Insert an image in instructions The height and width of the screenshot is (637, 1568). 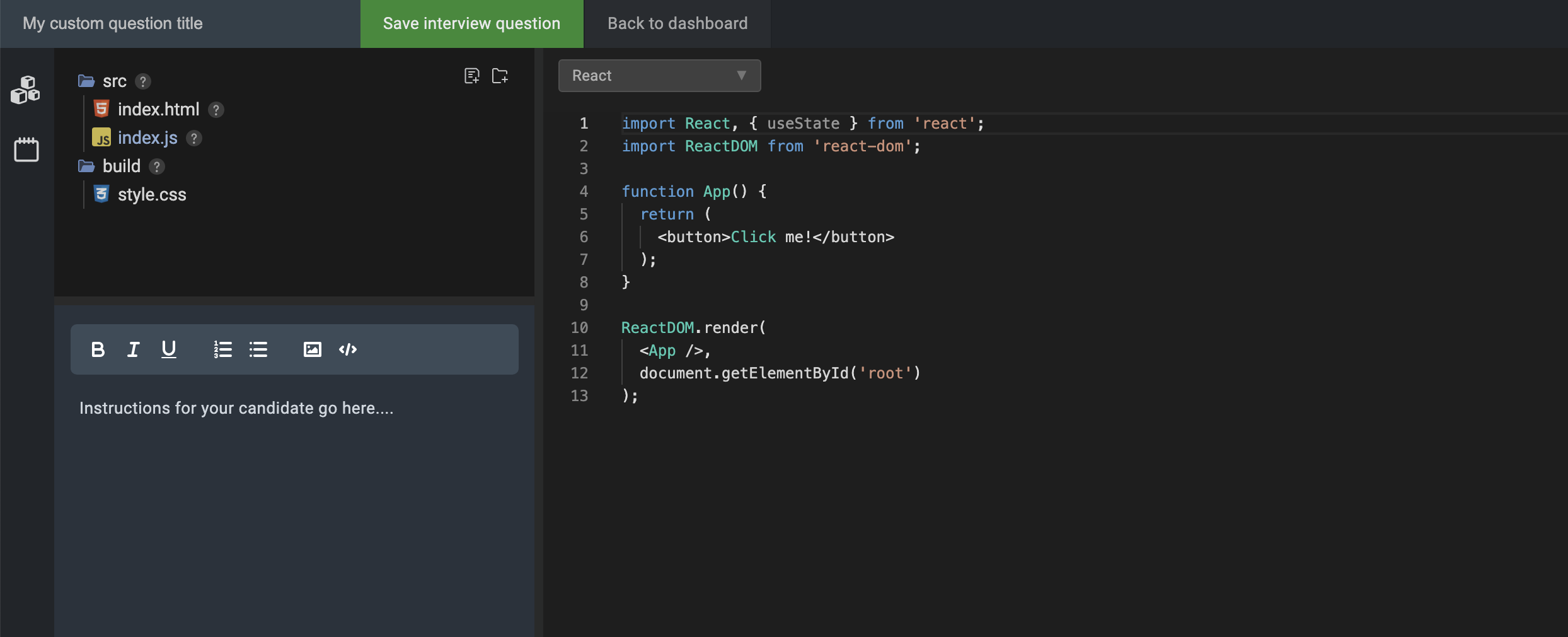(312, 349)
